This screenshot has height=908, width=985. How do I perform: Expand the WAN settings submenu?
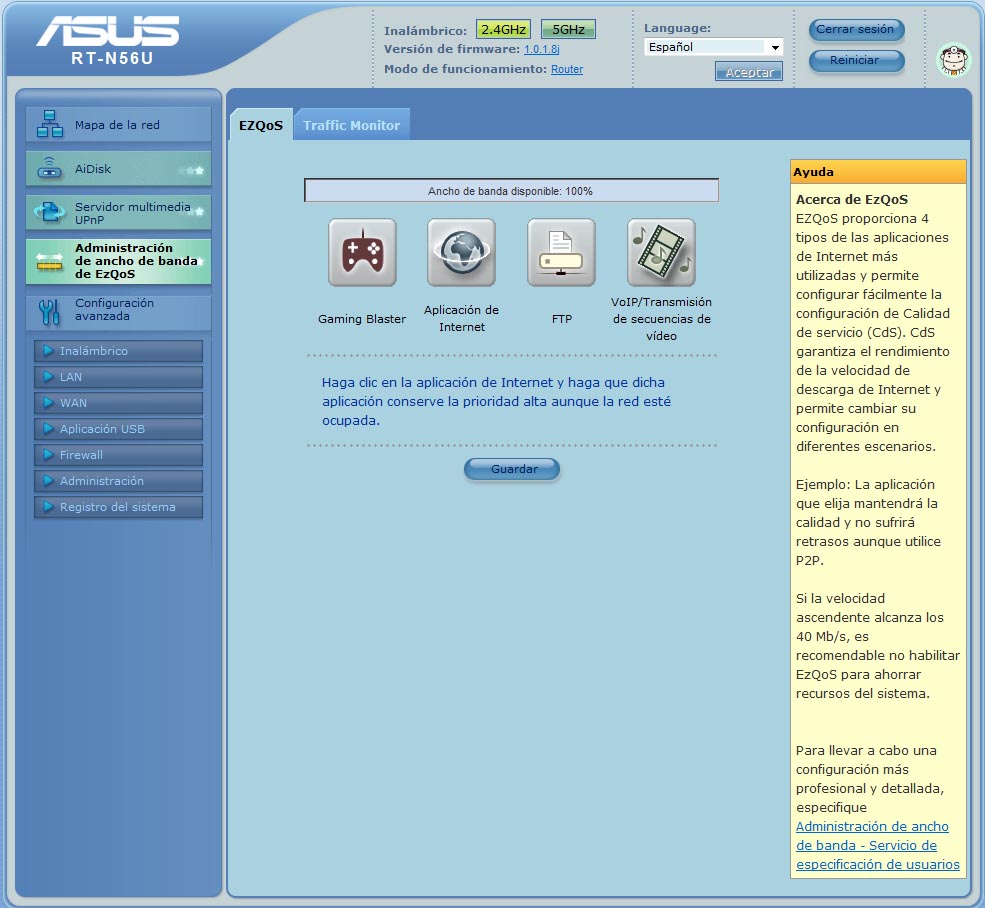(118, 403)
